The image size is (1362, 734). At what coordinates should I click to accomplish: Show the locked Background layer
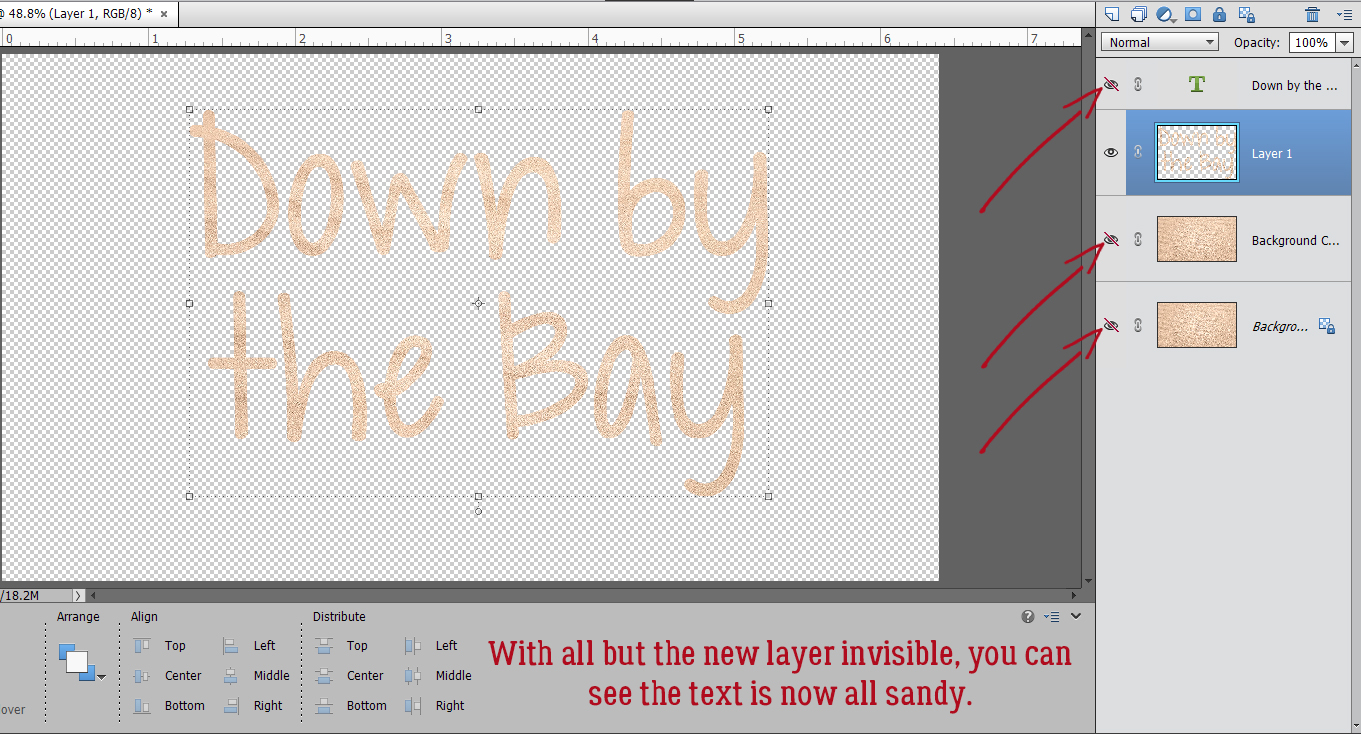(1110, 326)
